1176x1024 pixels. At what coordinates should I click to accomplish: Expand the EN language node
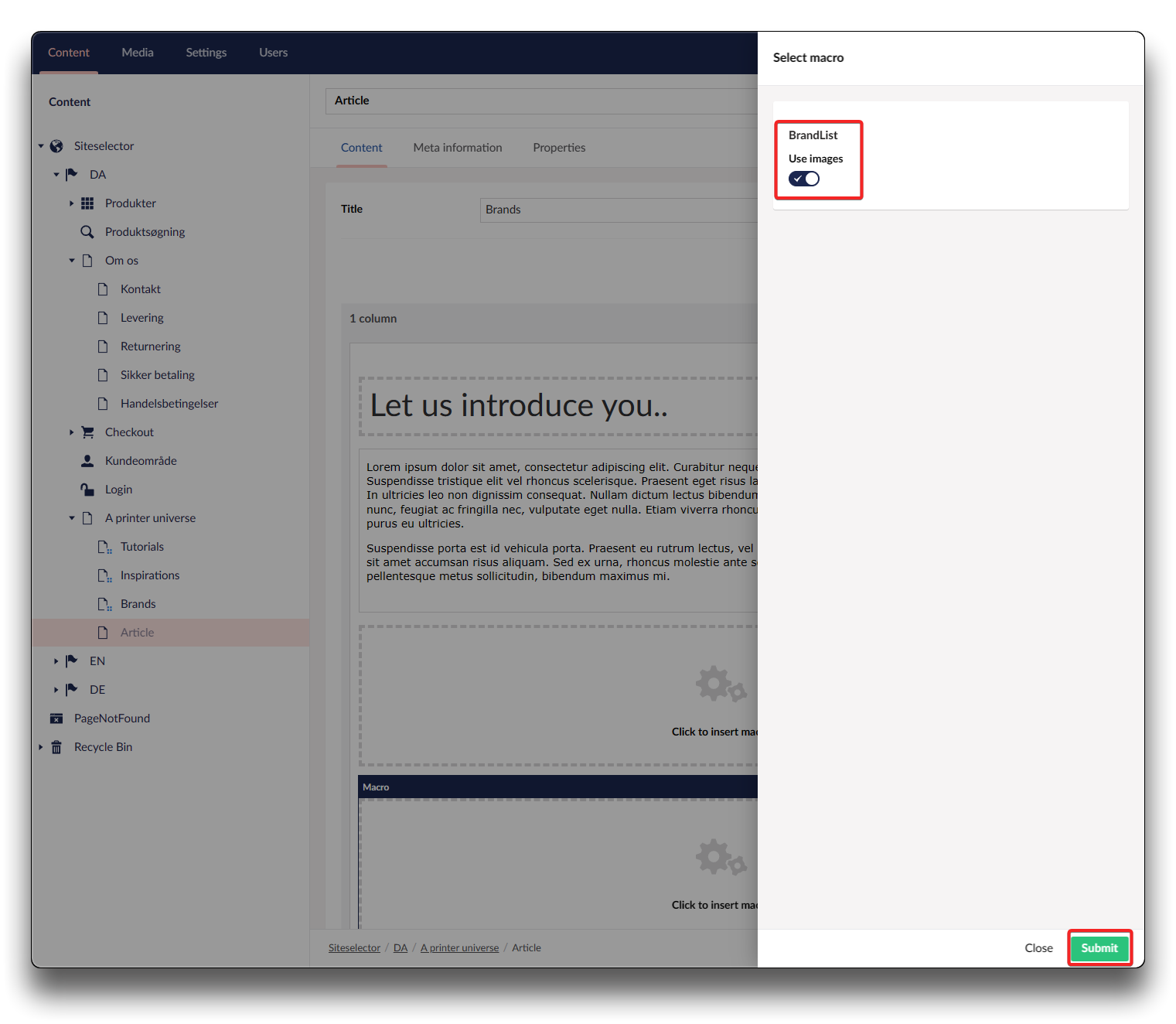pyautogui.click(x=56, y=661)
